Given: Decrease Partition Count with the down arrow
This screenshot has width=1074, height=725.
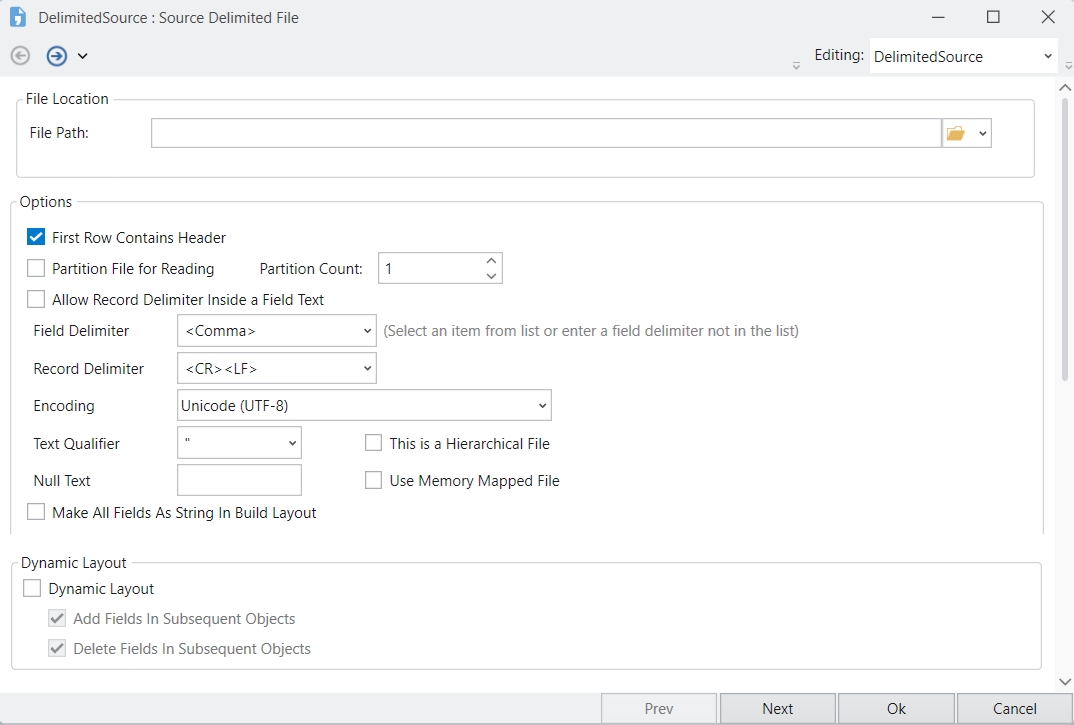Looking at the screenshot, I should coord(491,276).
